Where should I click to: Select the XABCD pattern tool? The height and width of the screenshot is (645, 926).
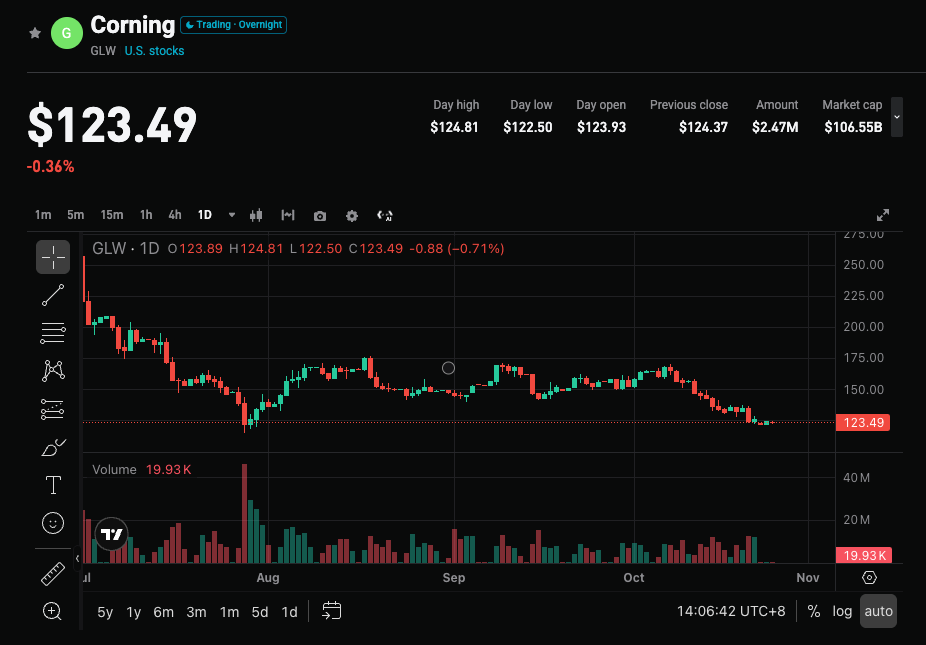pos(53,371)
